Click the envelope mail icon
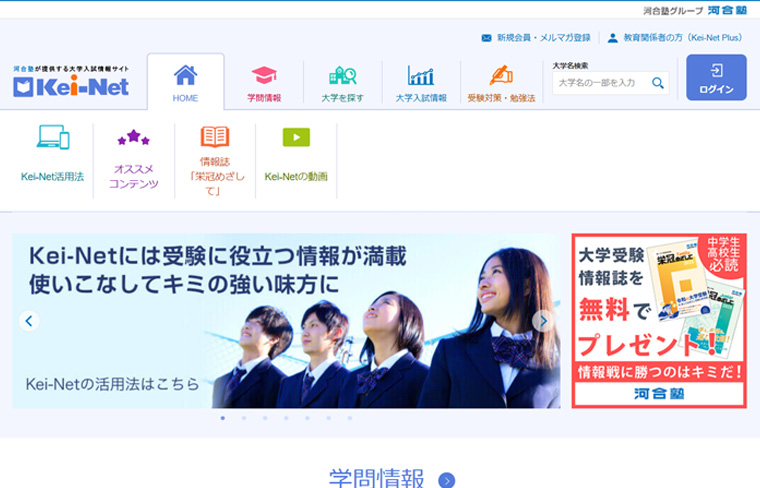This screenshot has height=488, width=760. (486, 38)
